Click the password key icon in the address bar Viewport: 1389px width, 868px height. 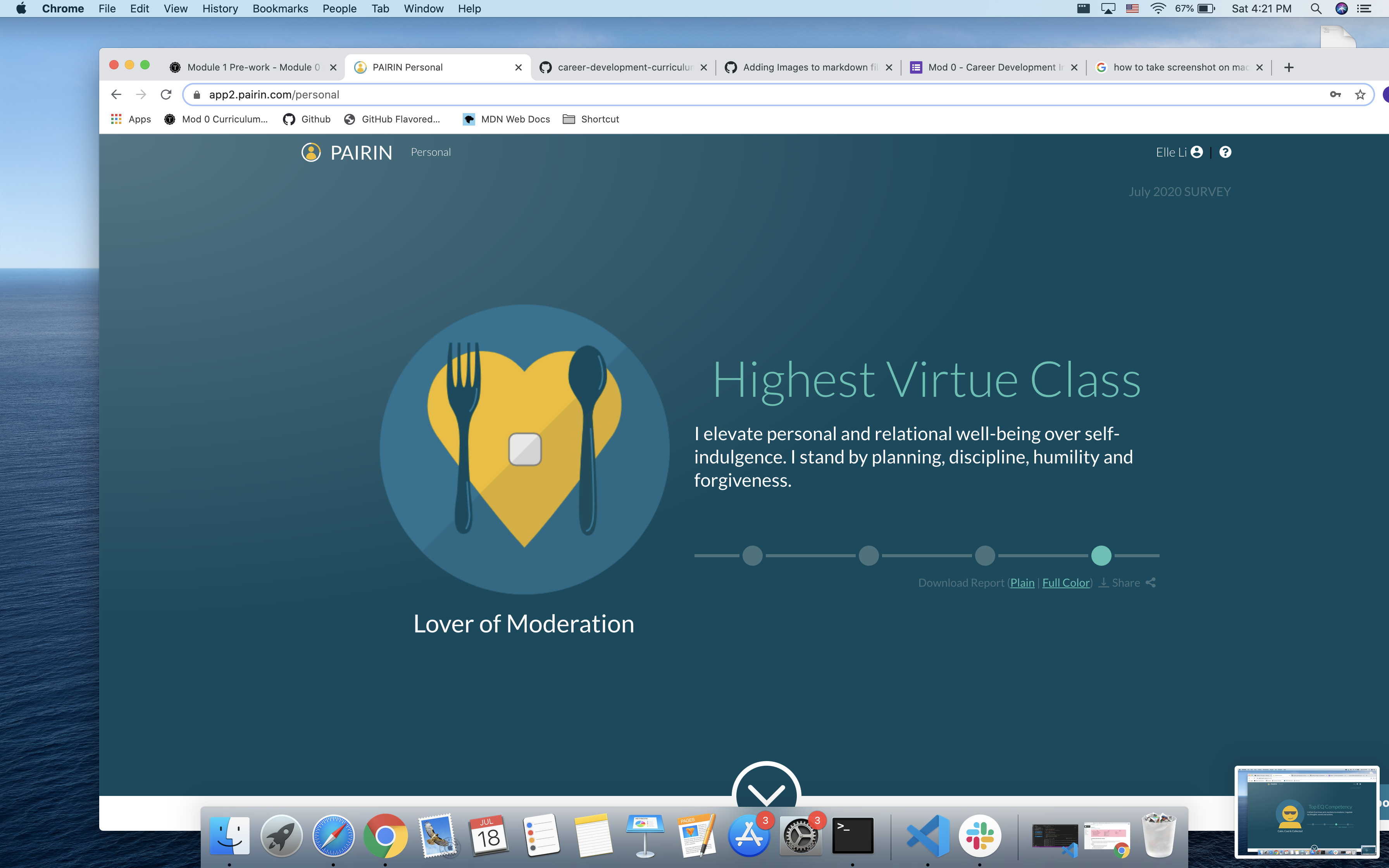tap(1335, 95)
